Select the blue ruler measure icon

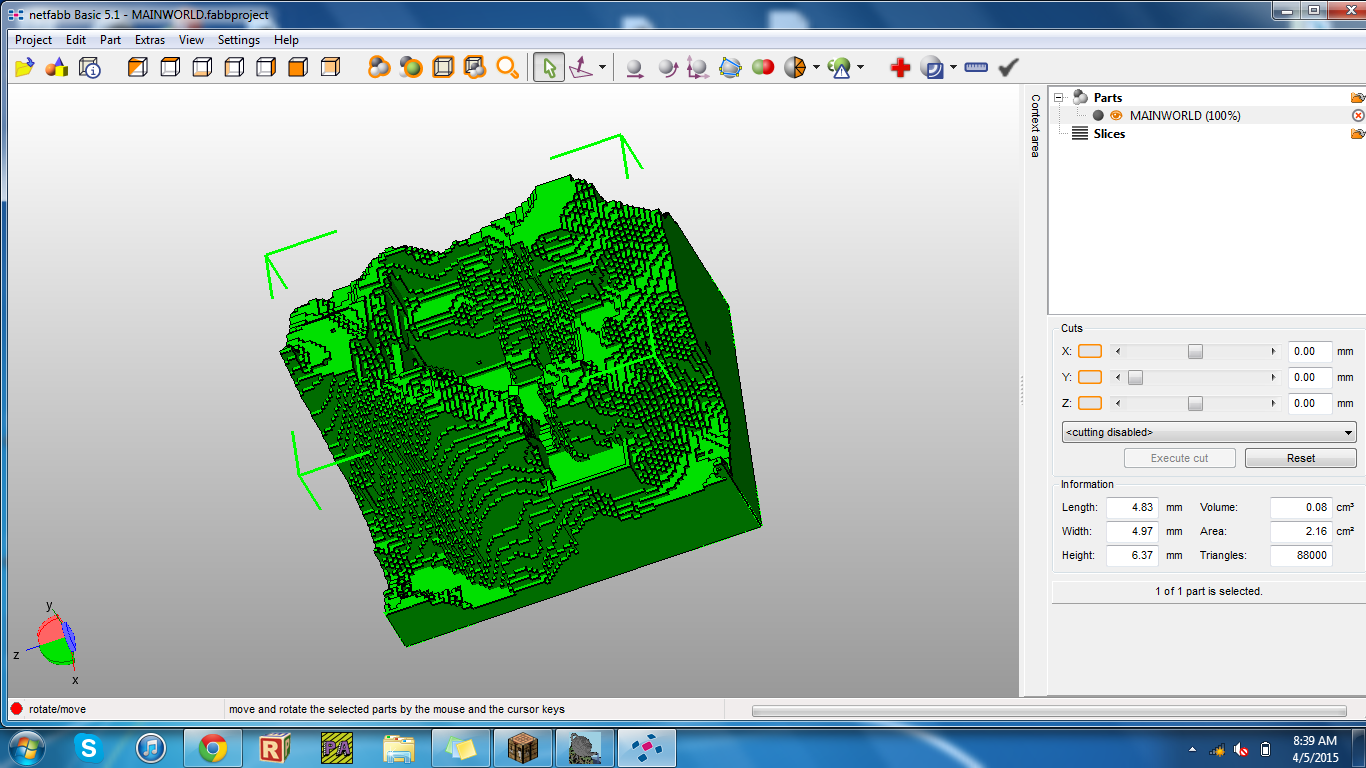pyautogui.click(x=976, y=67)
